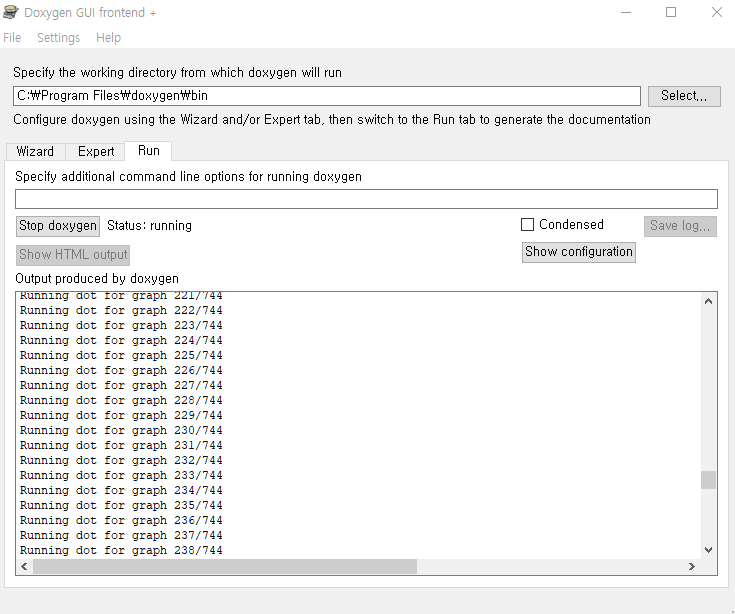Click the vertical scrollbar thumb in output
Viewport: 735px width, 614px height.
tap(708, 480)
